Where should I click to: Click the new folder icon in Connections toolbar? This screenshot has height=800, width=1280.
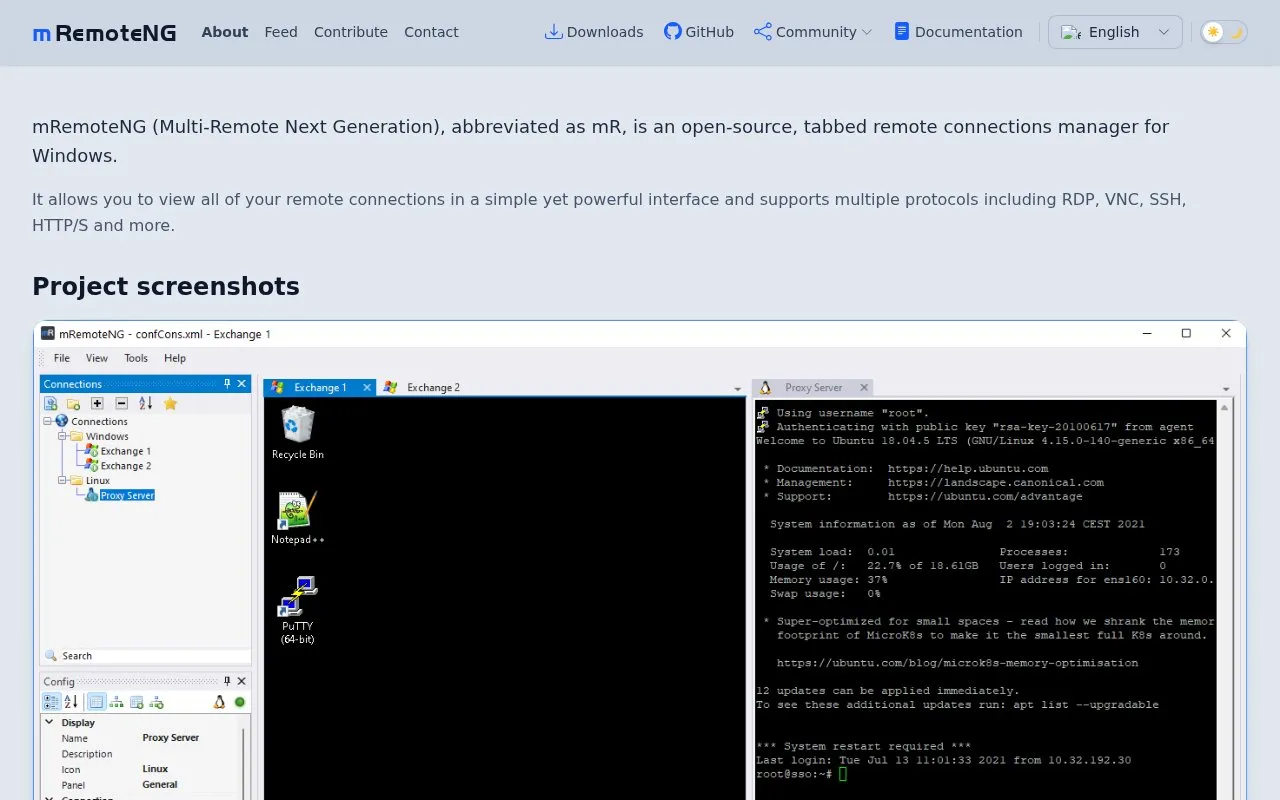[x=74, y=403]
